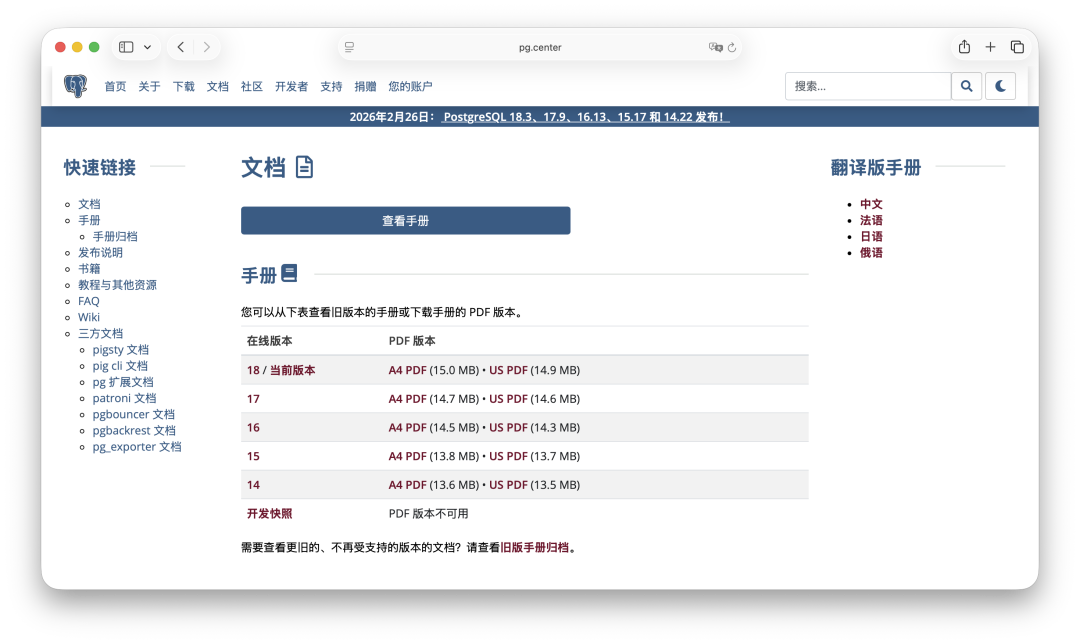Viewport: 1080px width, 644px height.
Task: Open the page reader icon in address bar
Action: click(x=349, y=47)
